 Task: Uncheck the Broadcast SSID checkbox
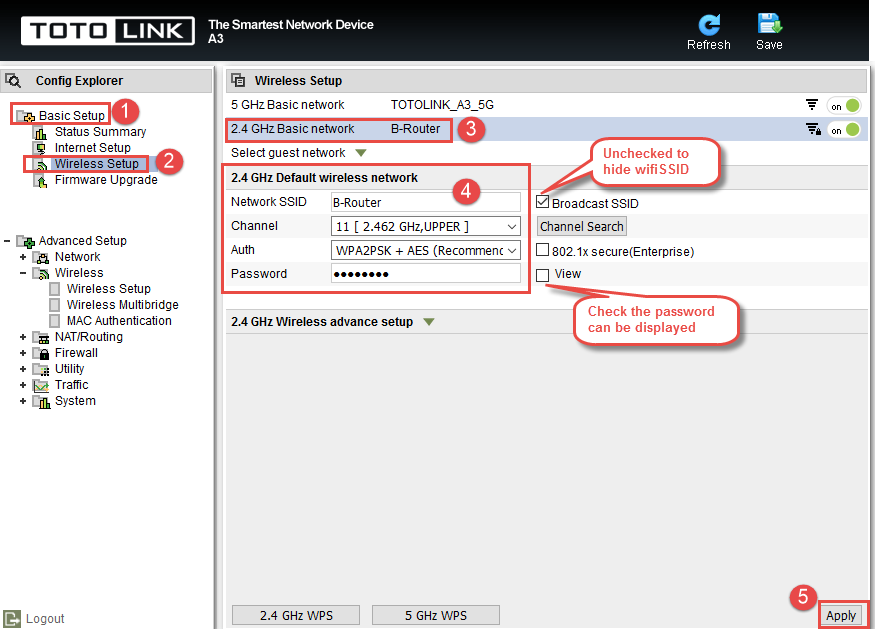542,202
